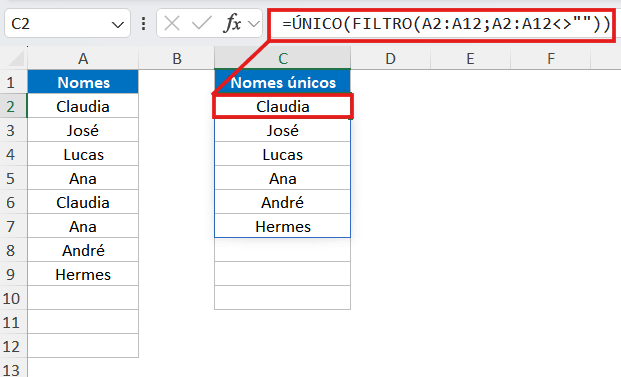Select cell A6 containing Claudia
The height and width of the screenshot is (377, 621).
83,202
